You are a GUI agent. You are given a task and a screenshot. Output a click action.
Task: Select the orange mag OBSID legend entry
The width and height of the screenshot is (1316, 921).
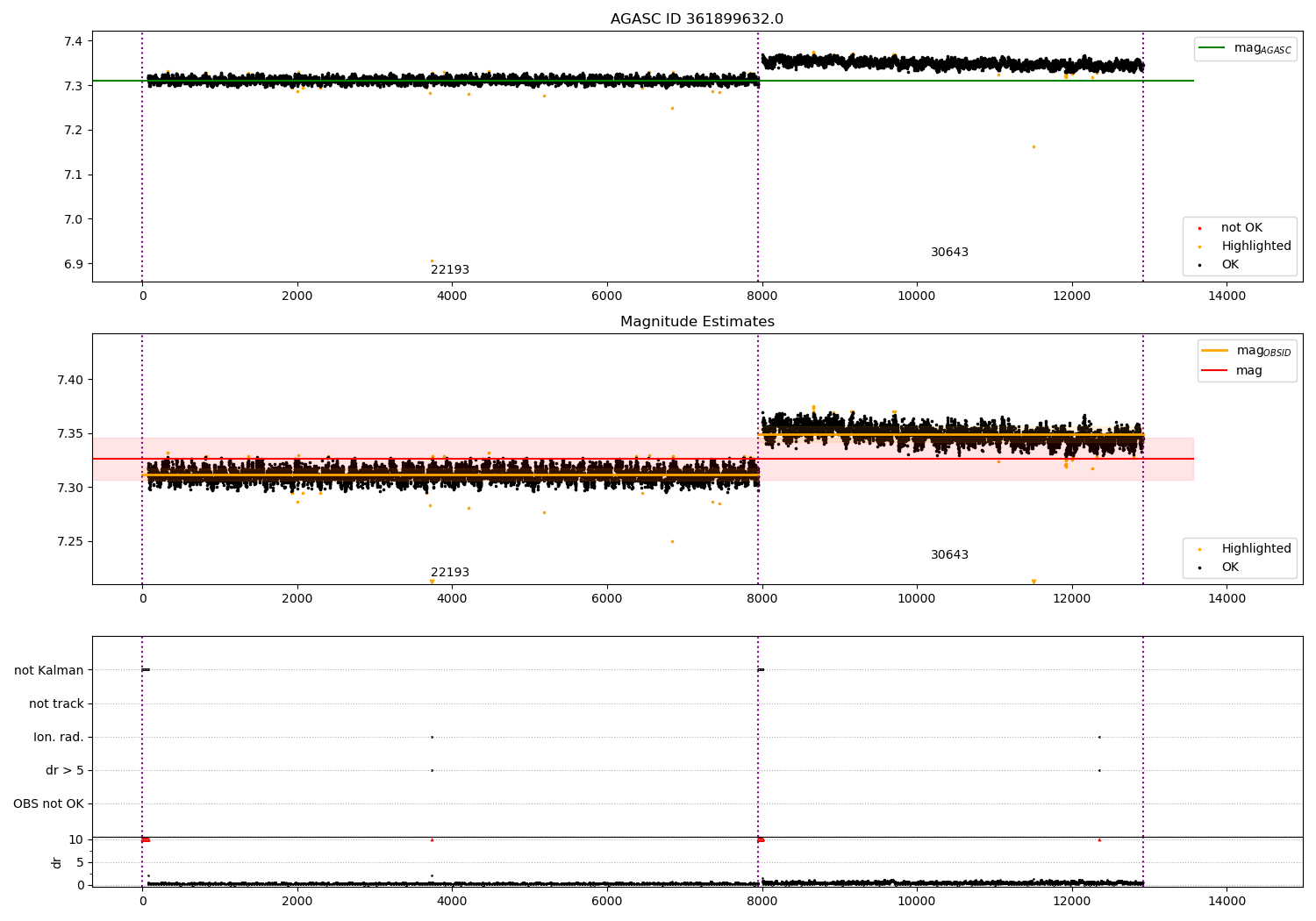[1246, 352]
